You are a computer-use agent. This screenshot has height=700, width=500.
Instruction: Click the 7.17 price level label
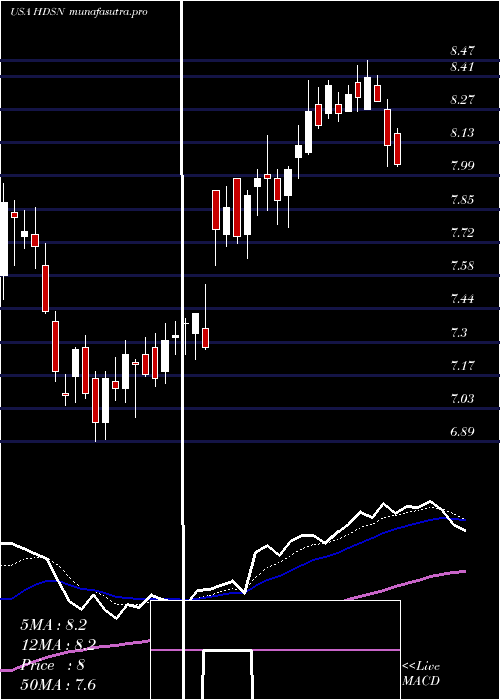[x=462, y=366]
